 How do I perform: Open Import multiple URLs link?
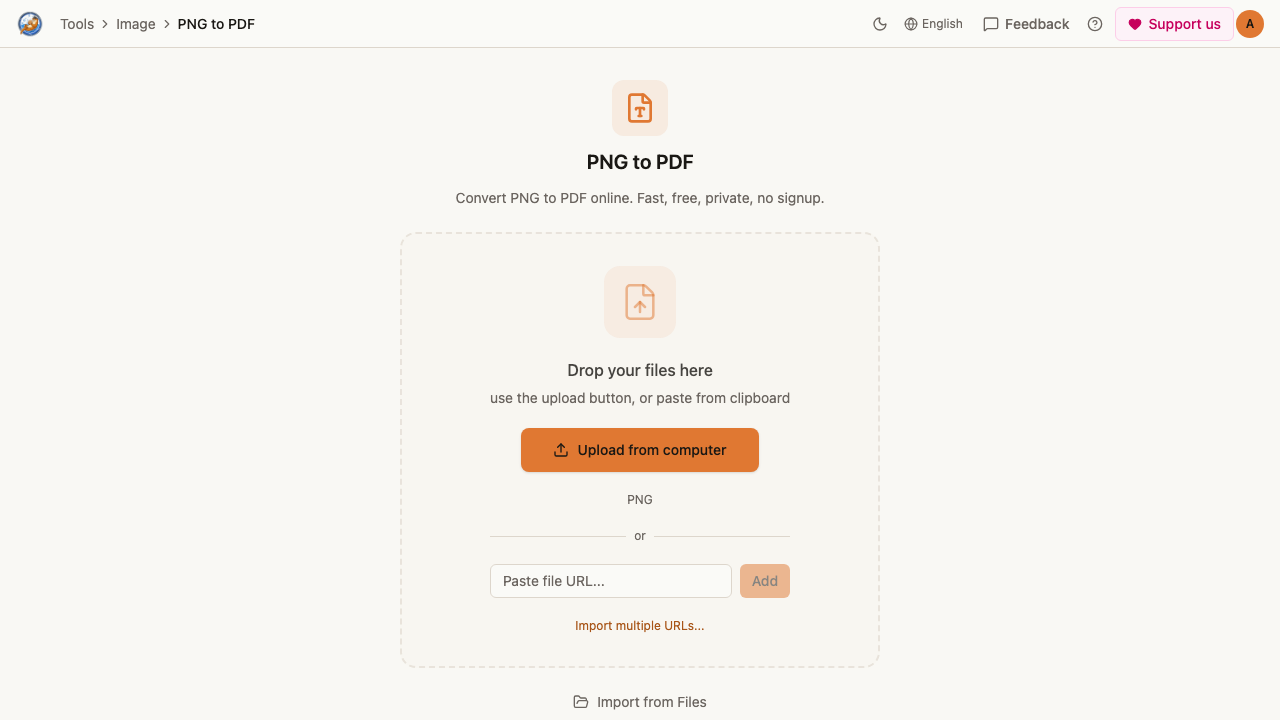640,626
